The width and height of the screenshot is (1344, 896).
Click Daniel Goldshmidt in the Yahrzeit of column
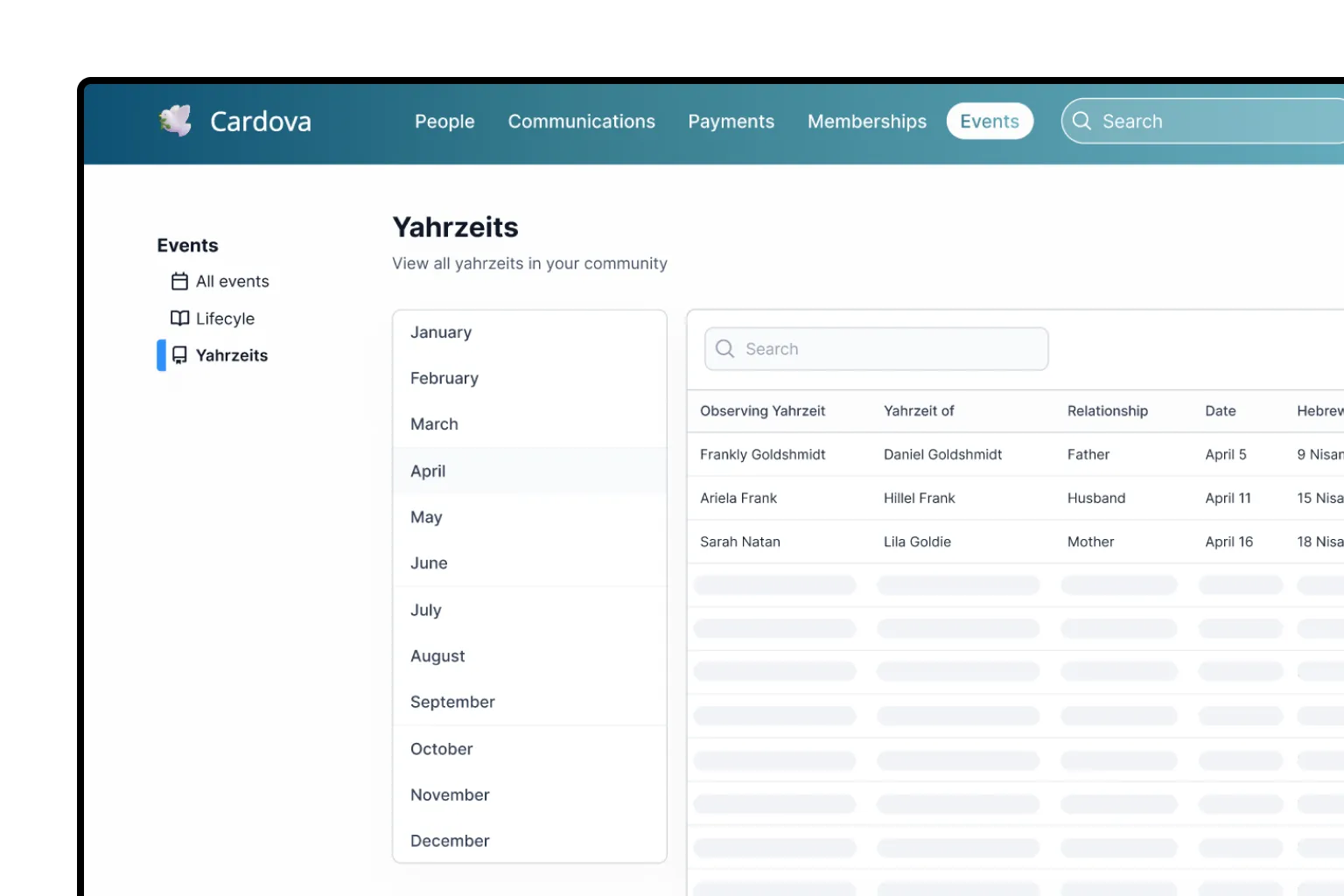click(942, 454)
